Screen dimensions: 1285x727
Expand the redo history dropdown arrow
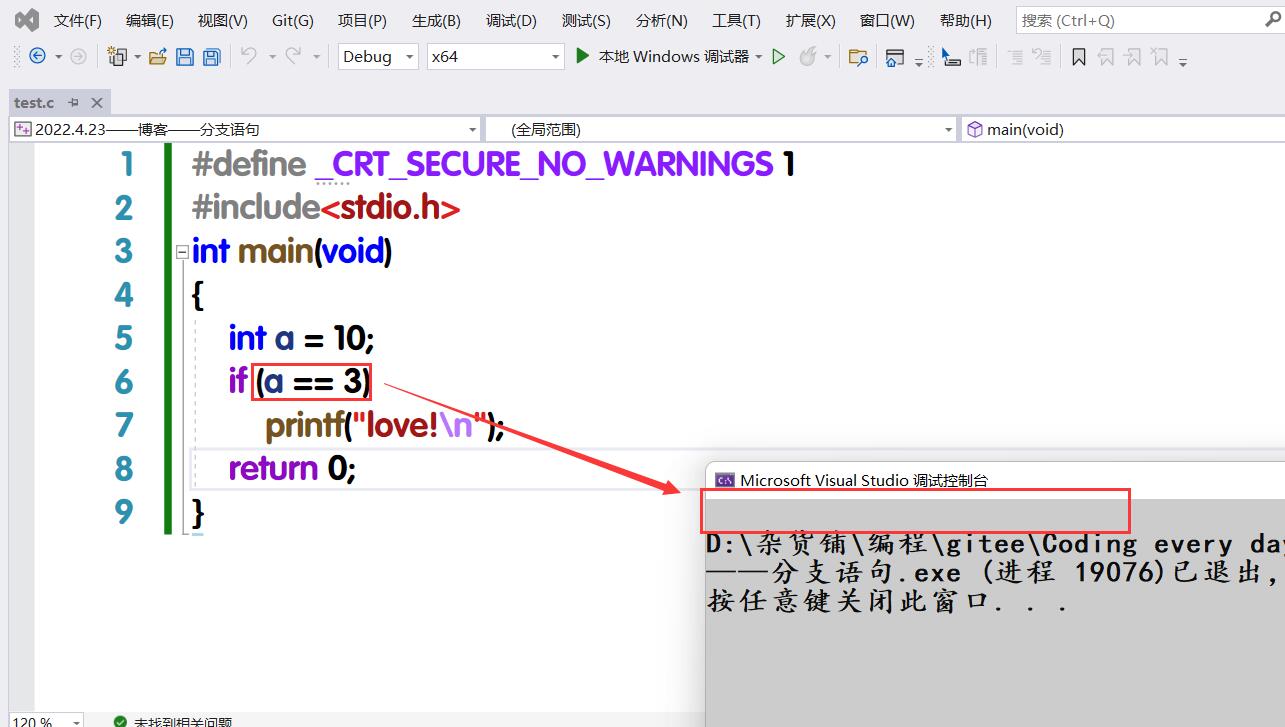316,57
